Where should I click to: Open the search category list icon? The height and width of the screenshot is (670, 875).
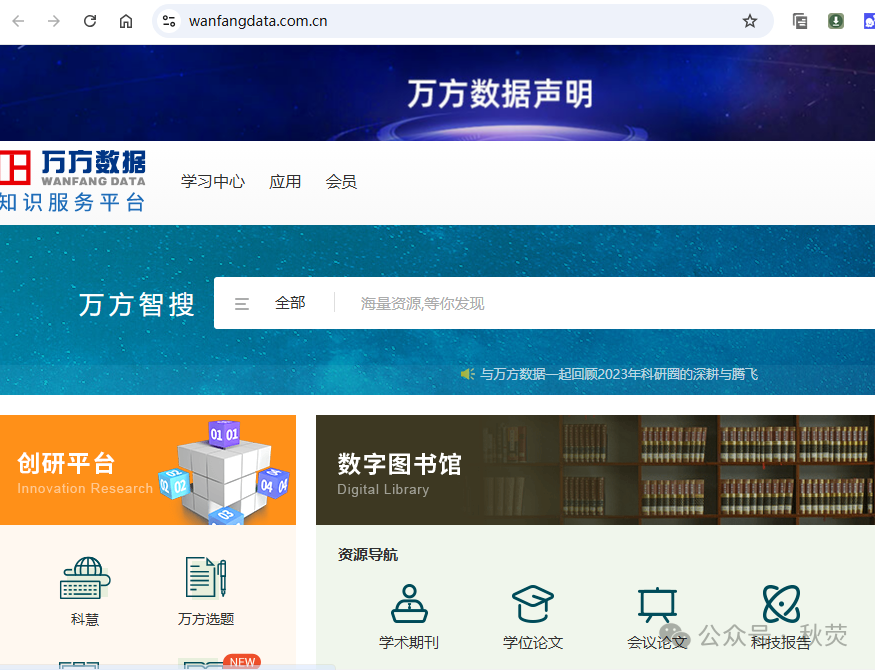[242, 303]
